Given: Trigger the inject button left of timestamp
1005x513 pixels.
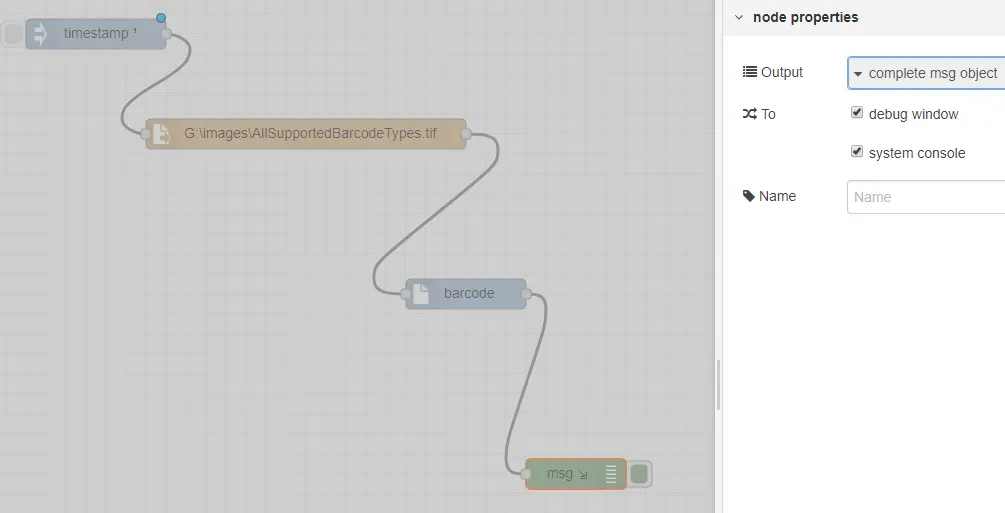Looking at the screenshot, I should (13, 34).
